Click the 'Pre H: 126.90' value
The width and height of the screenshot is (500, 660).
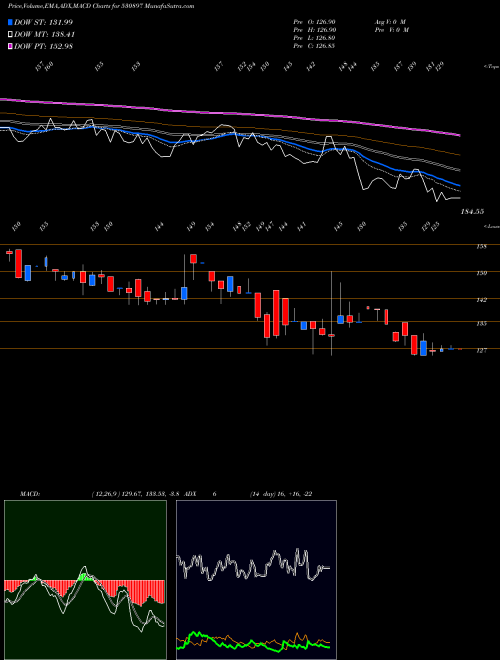314,30
